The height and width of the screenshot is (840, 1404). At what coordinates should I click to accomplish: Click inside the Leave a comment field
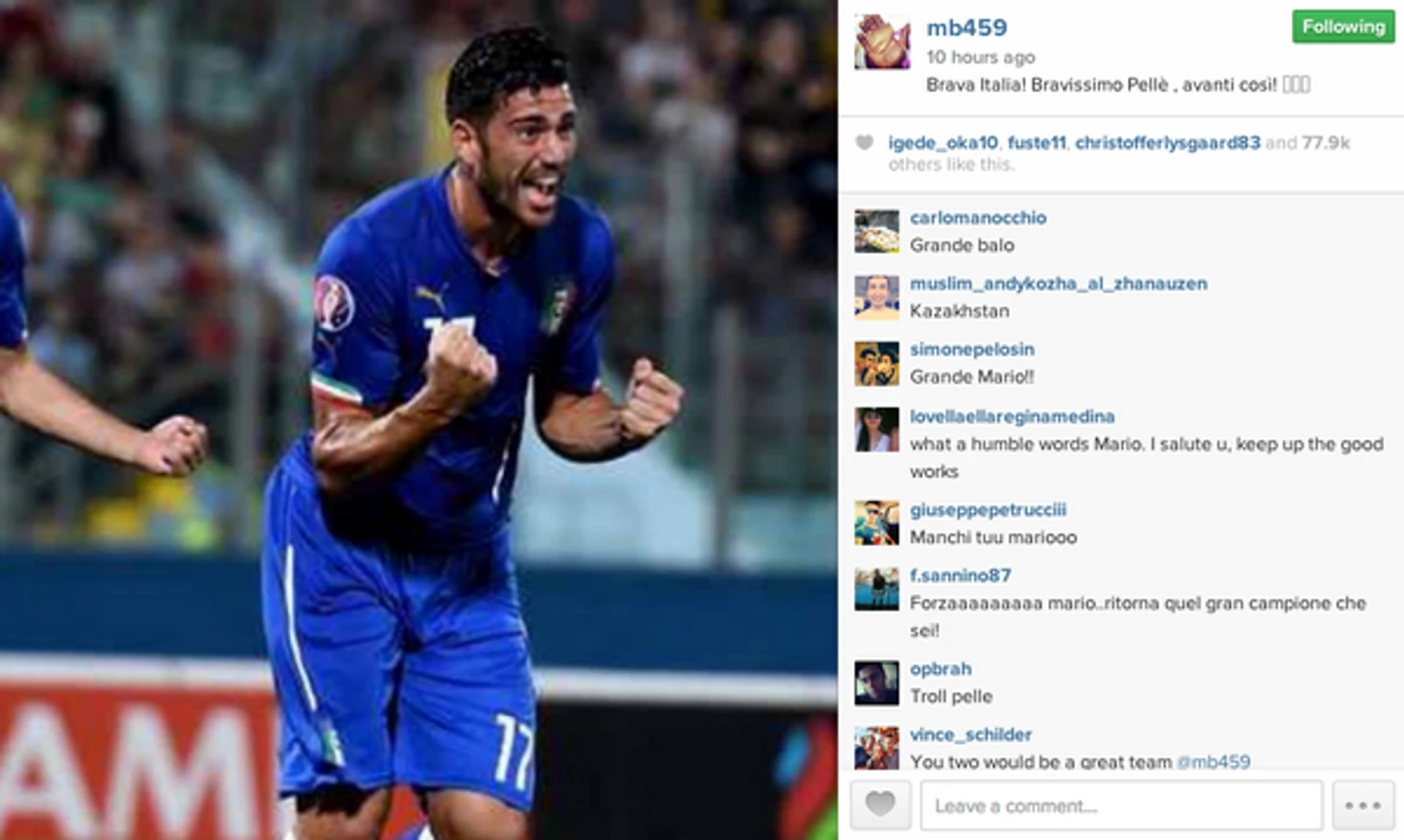point(1121,805)
